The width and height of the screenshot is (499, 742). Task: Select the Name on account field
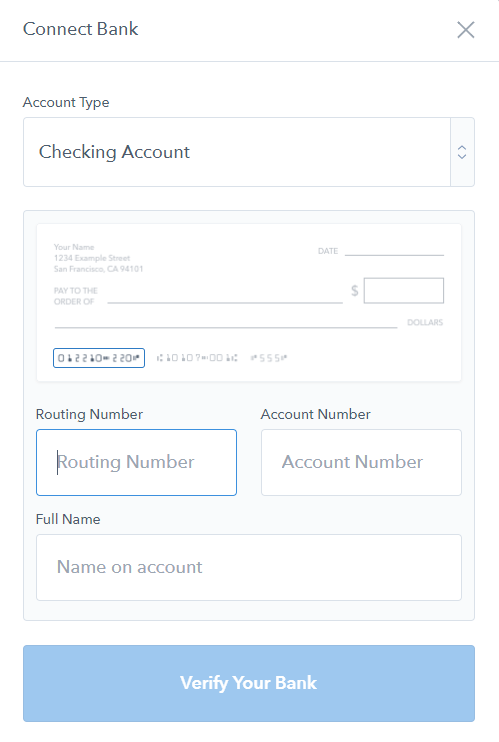[x=249, y=567]
